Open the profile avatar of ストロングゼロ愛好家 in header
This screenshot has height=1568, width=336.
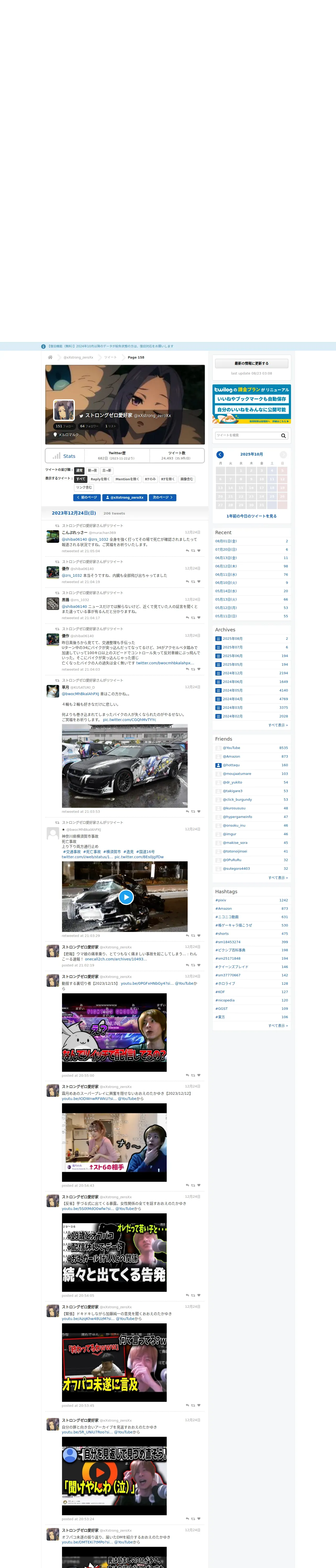(64, 410)
